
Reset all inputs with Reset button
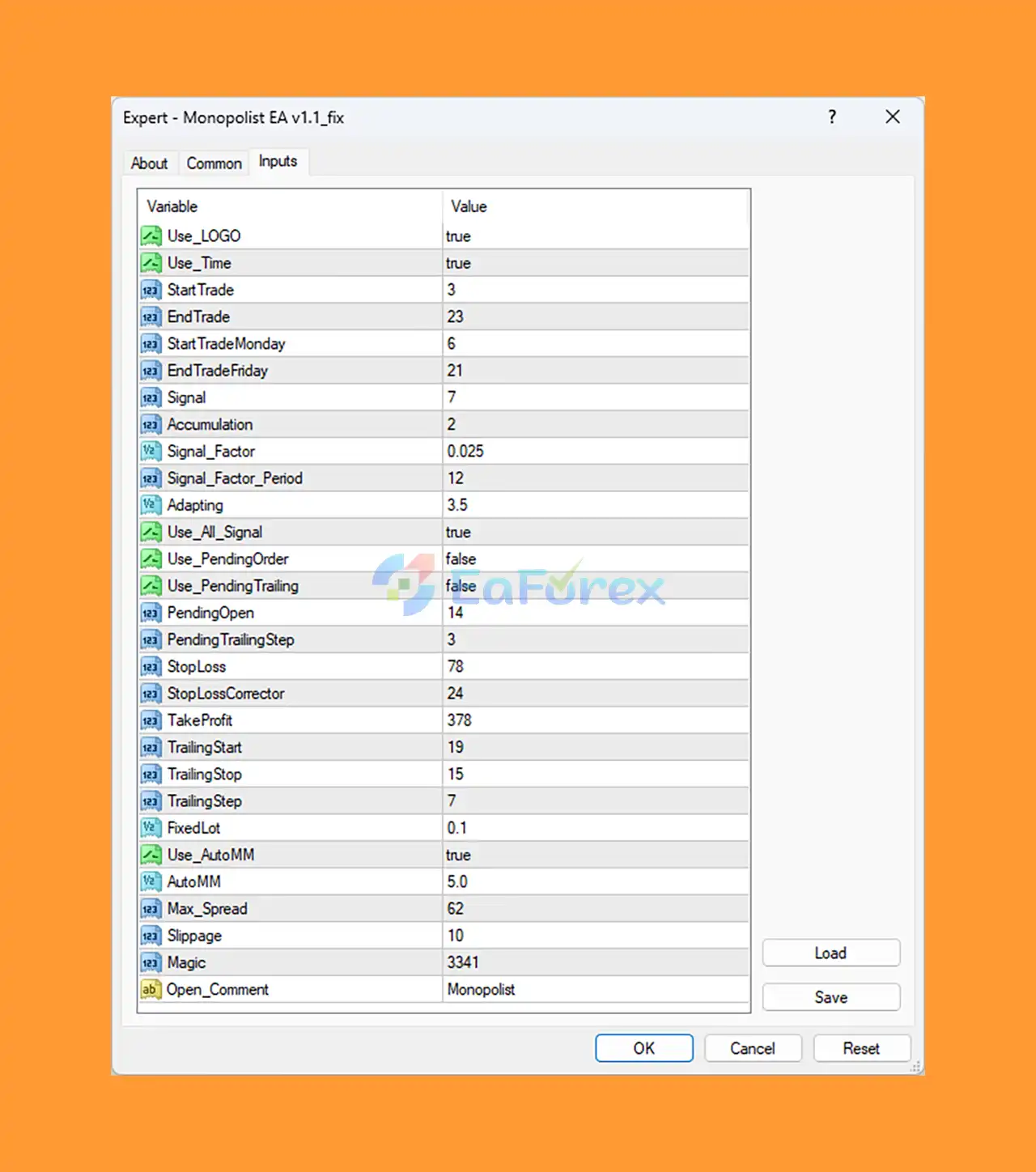click(x=861, y=1048)
